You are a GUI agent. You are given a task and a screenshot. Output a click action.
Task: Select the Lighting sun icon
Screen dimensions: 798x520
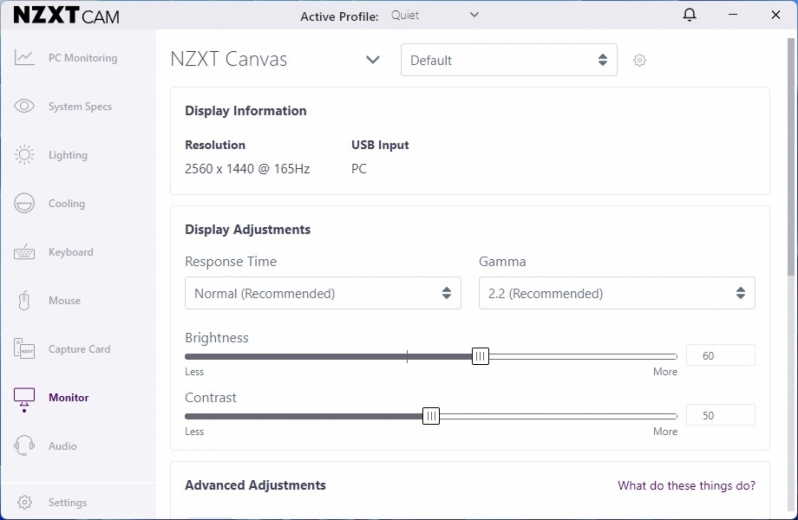tap(24, 155)
